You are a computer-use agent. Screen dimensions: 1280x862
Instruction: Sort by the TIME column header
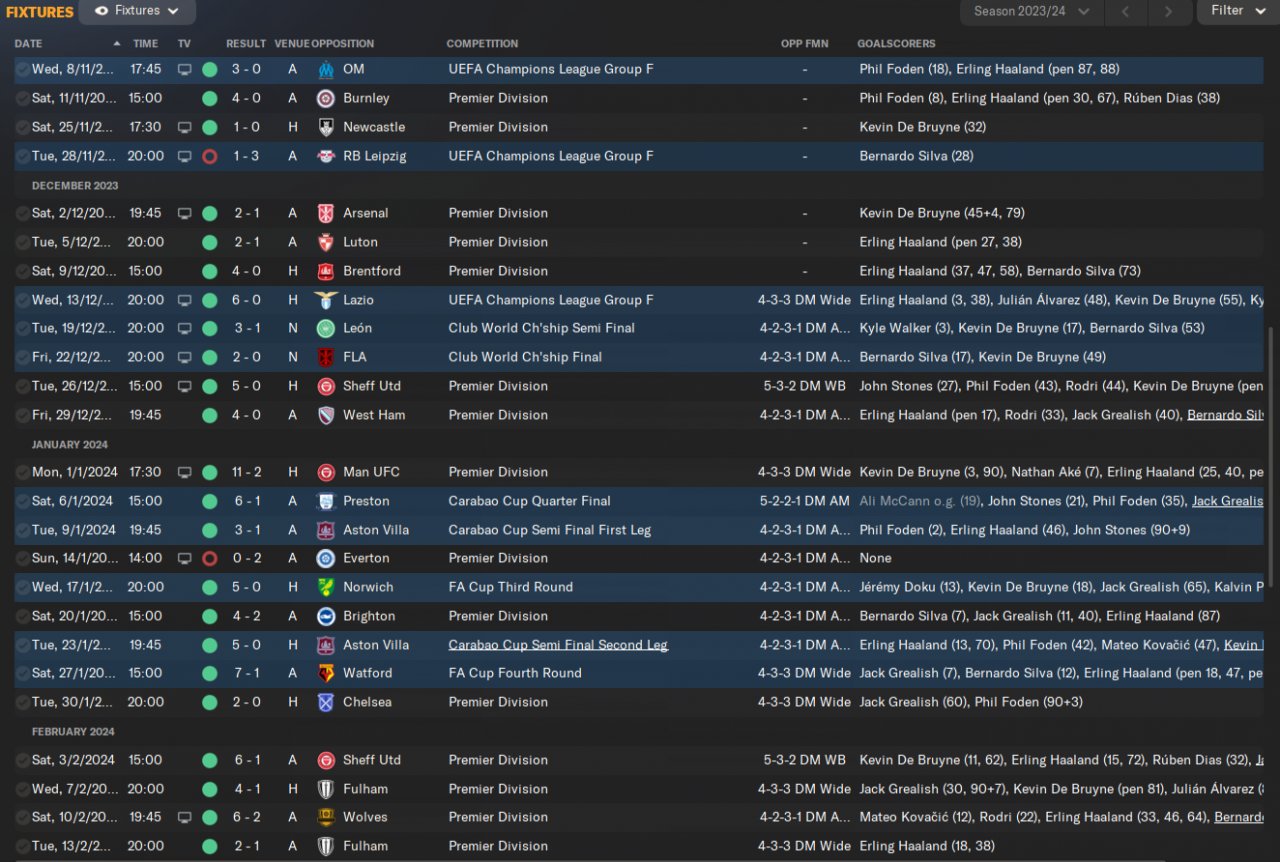coord(146,44)
